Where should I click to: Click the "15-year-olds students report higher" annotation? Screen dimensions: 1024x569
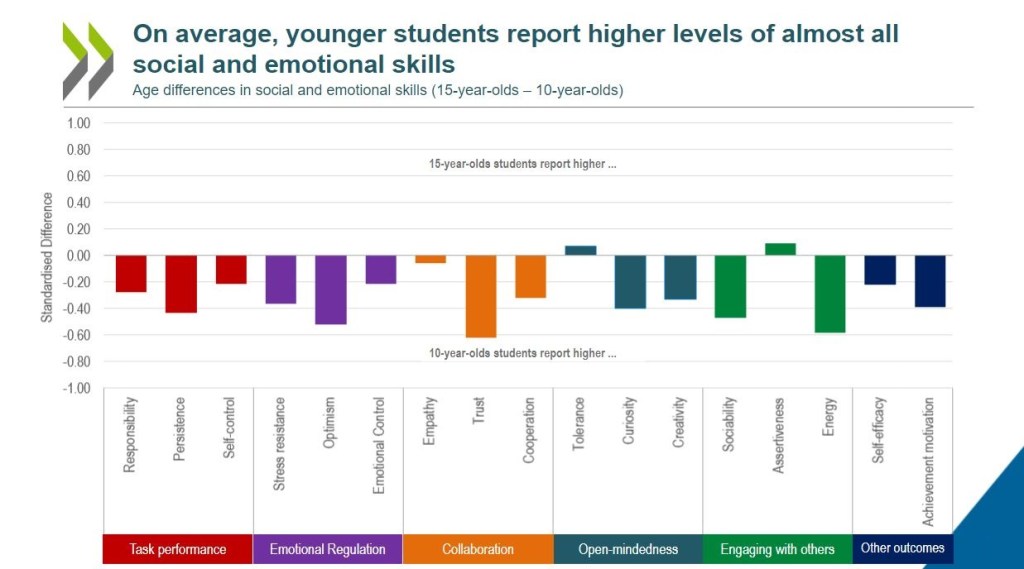coord(522,164)
